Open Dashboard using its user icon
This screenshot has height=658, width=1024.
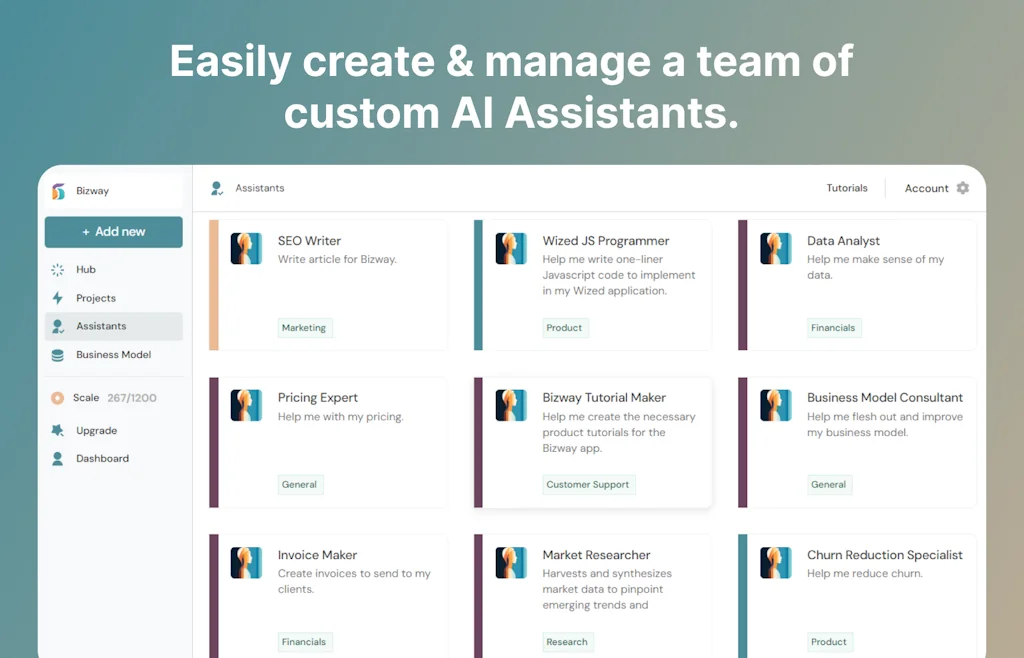coord(57,458)
